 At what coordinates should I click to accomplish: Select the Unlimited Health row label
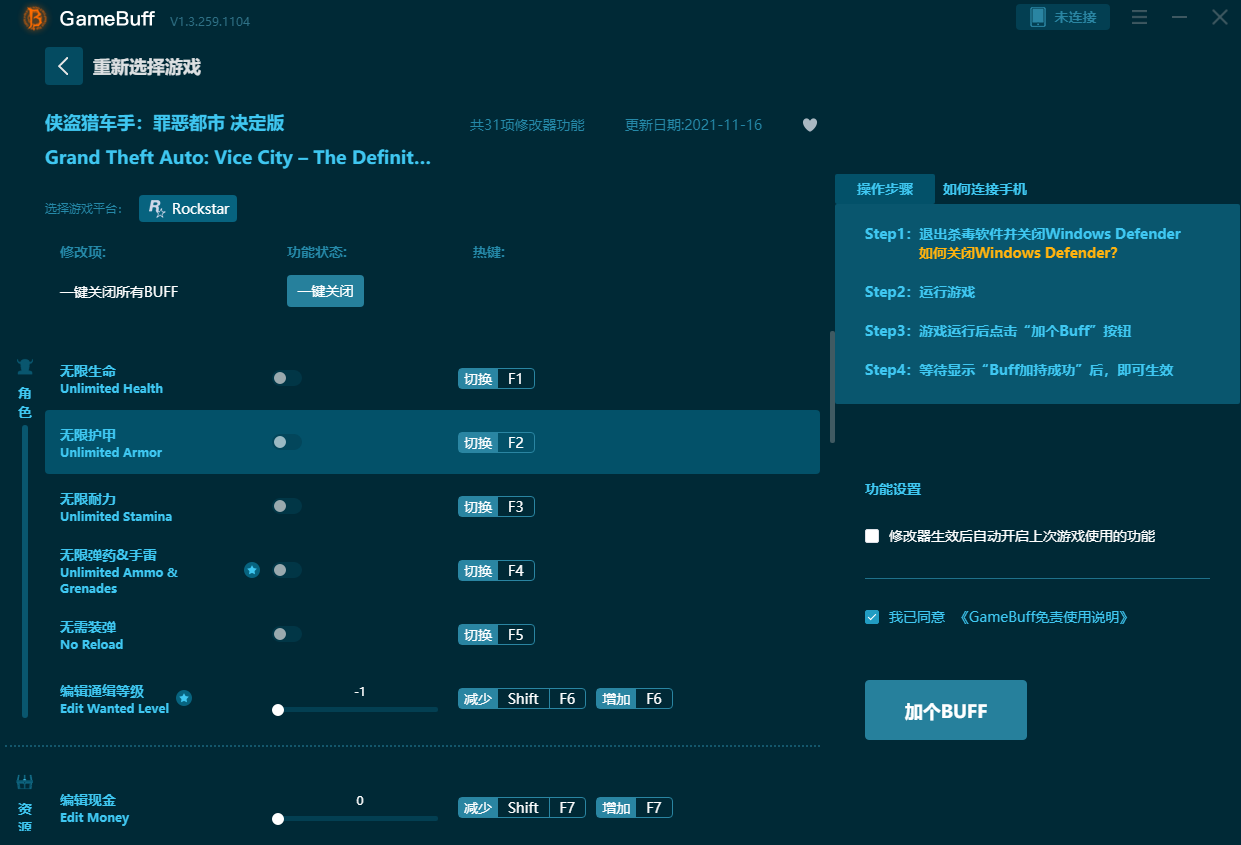click(x=111, y=379)
